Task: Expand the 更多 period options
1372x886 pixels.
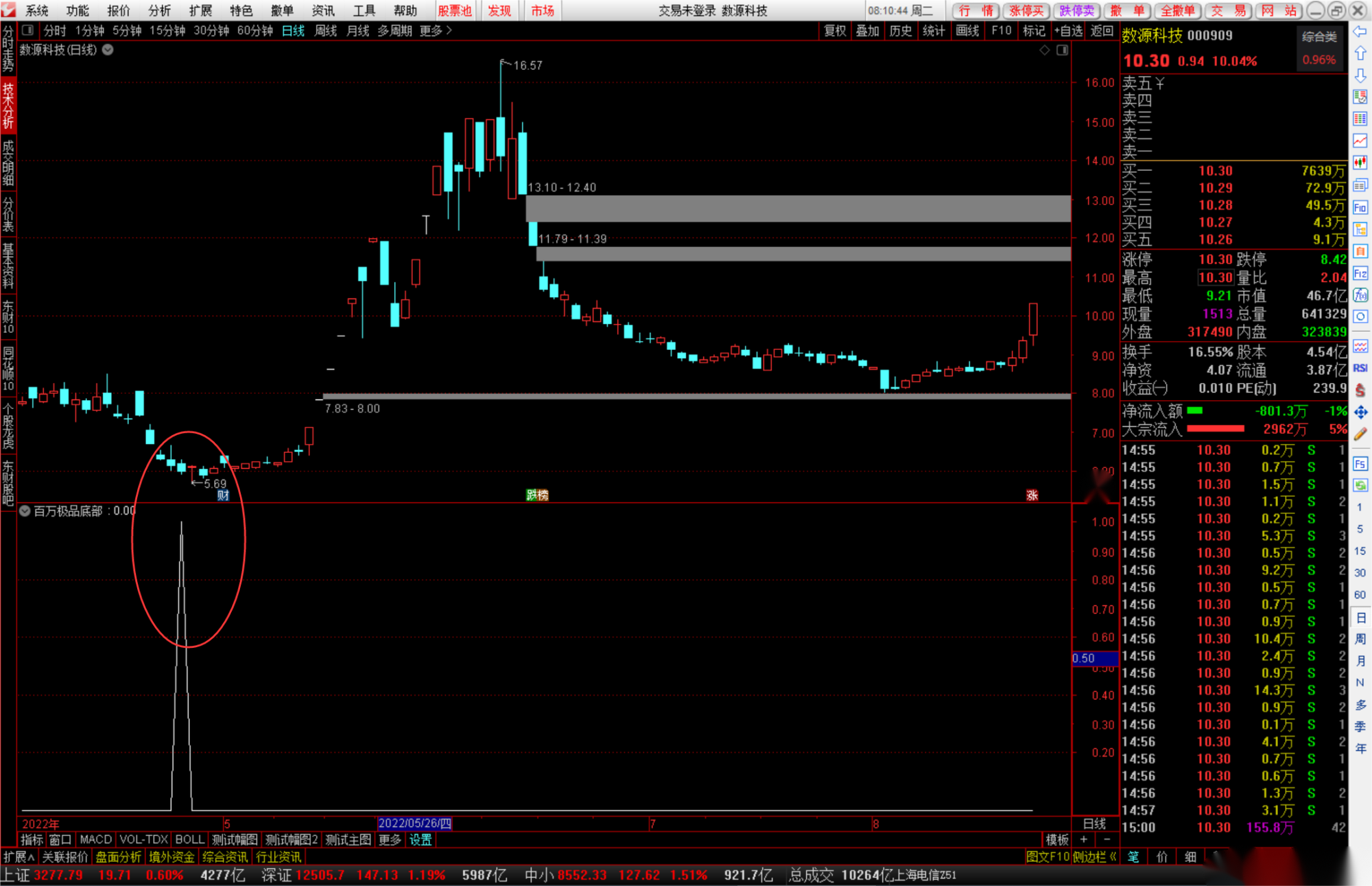Action: pos(435,30)
